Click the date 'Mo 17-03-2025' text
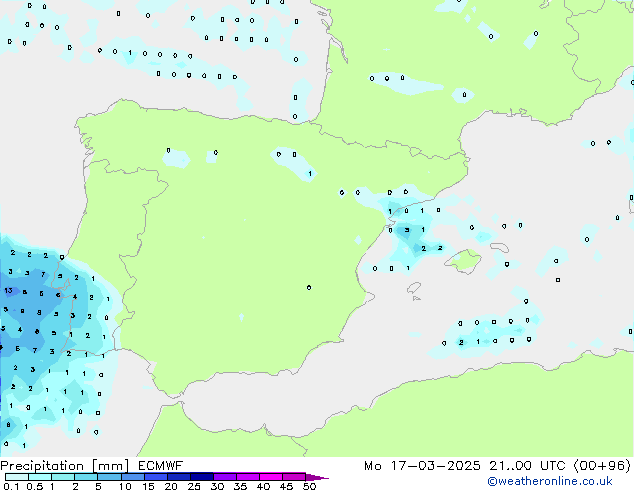The width and height of the screenshot is (634, 490). click(x=423, y=466)
